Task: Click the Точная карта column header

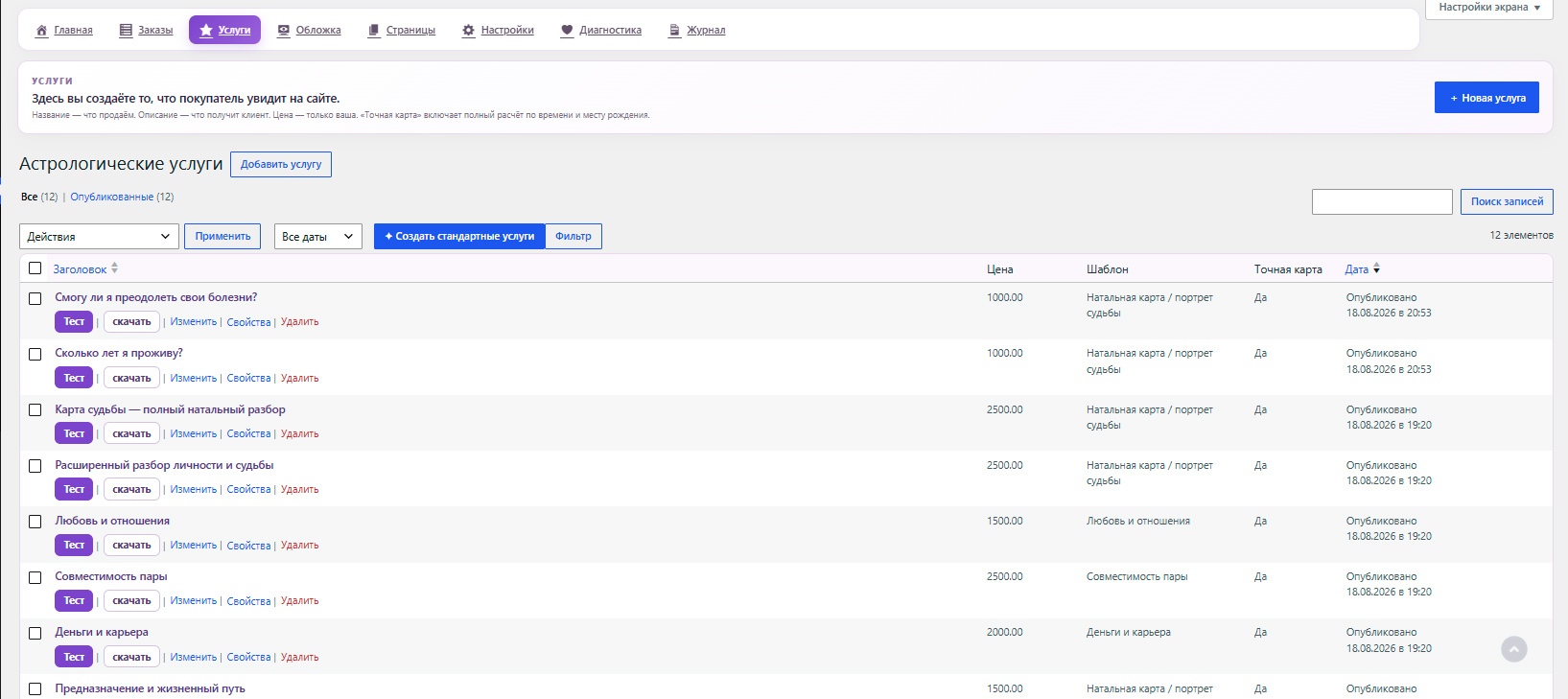Action: [x=1288, y=269]
